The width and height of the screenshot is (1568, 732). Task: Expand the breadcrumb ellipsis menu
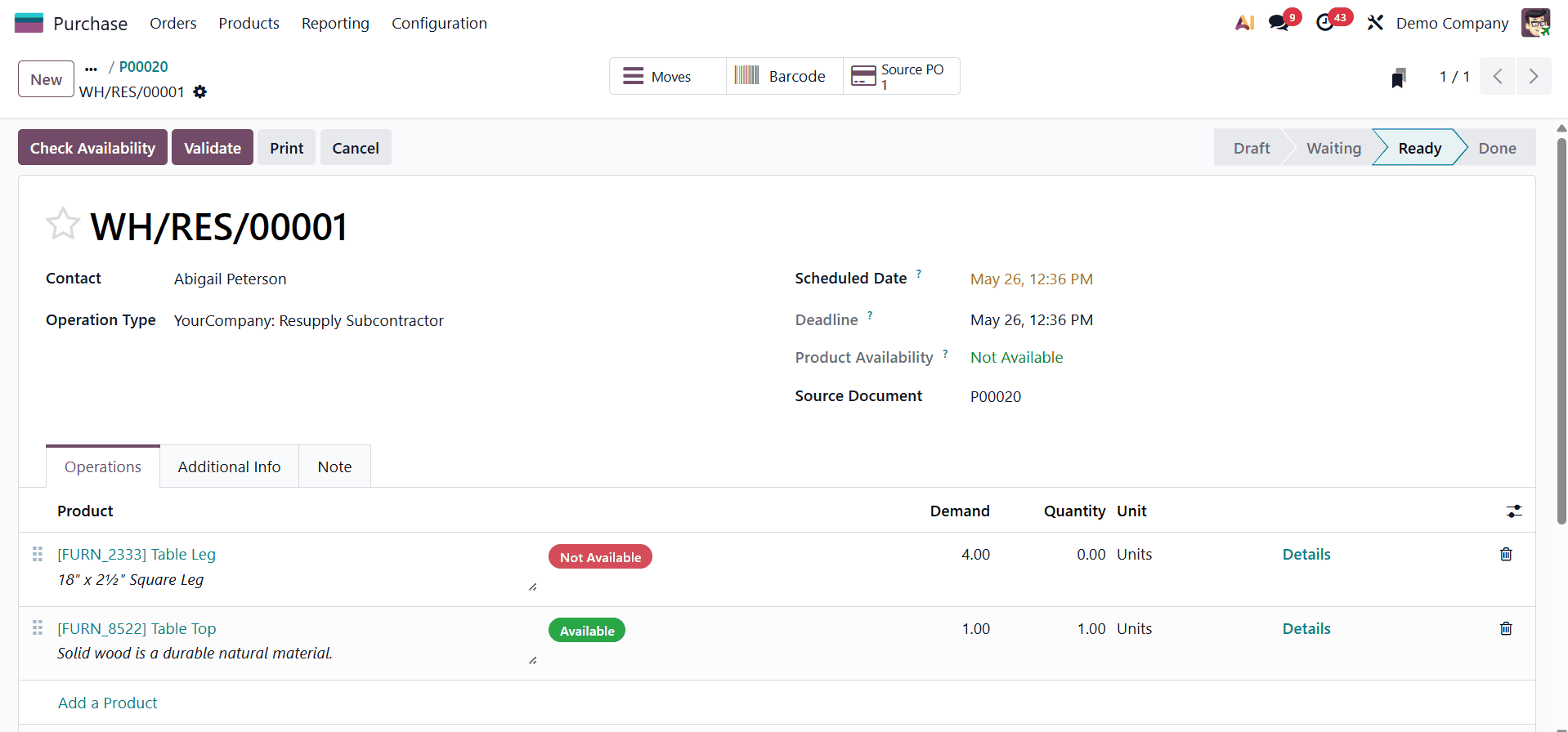[x=91, y=68]
